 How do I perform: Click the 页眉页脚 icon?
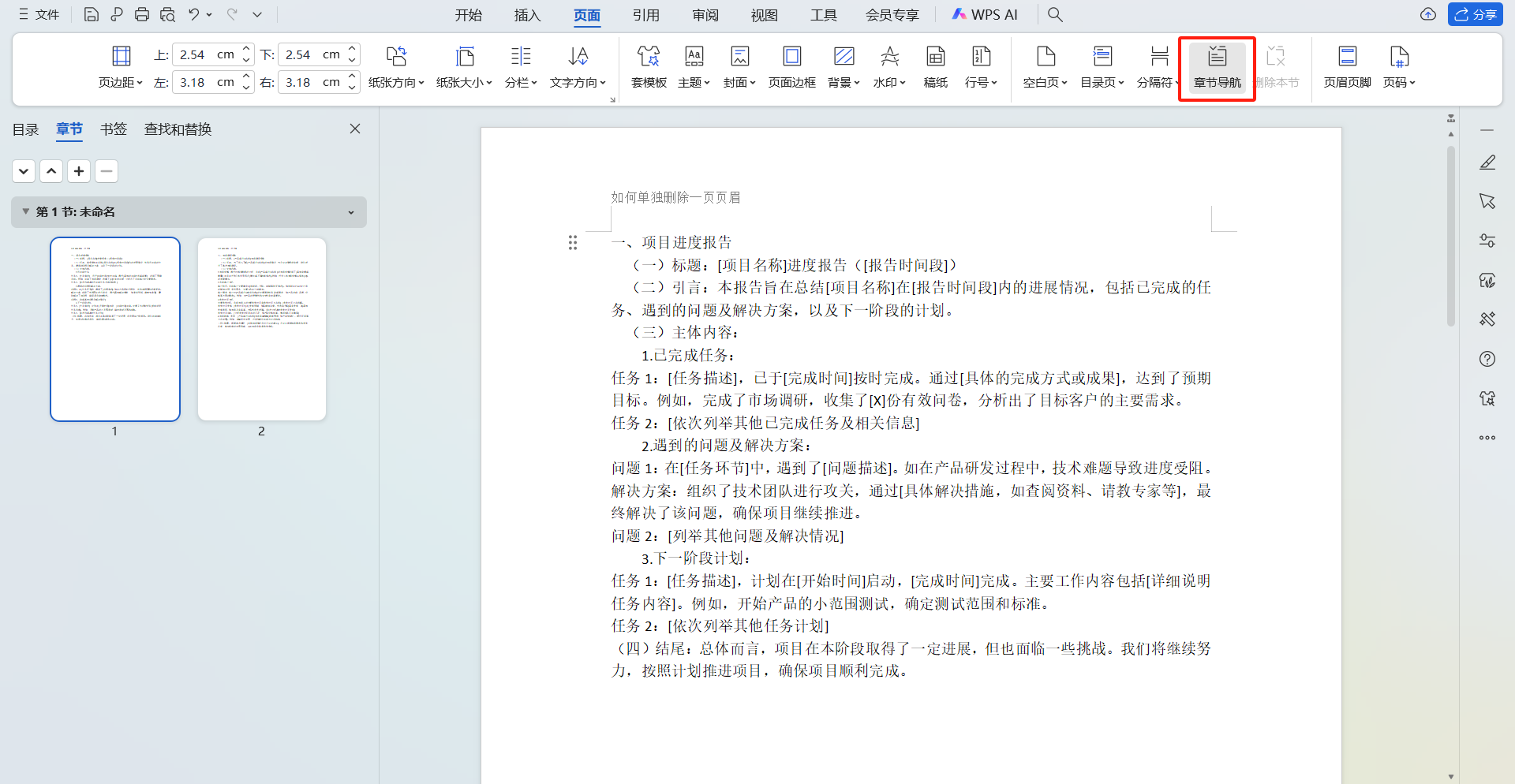pyautogui.click(x=1346, y=67)
